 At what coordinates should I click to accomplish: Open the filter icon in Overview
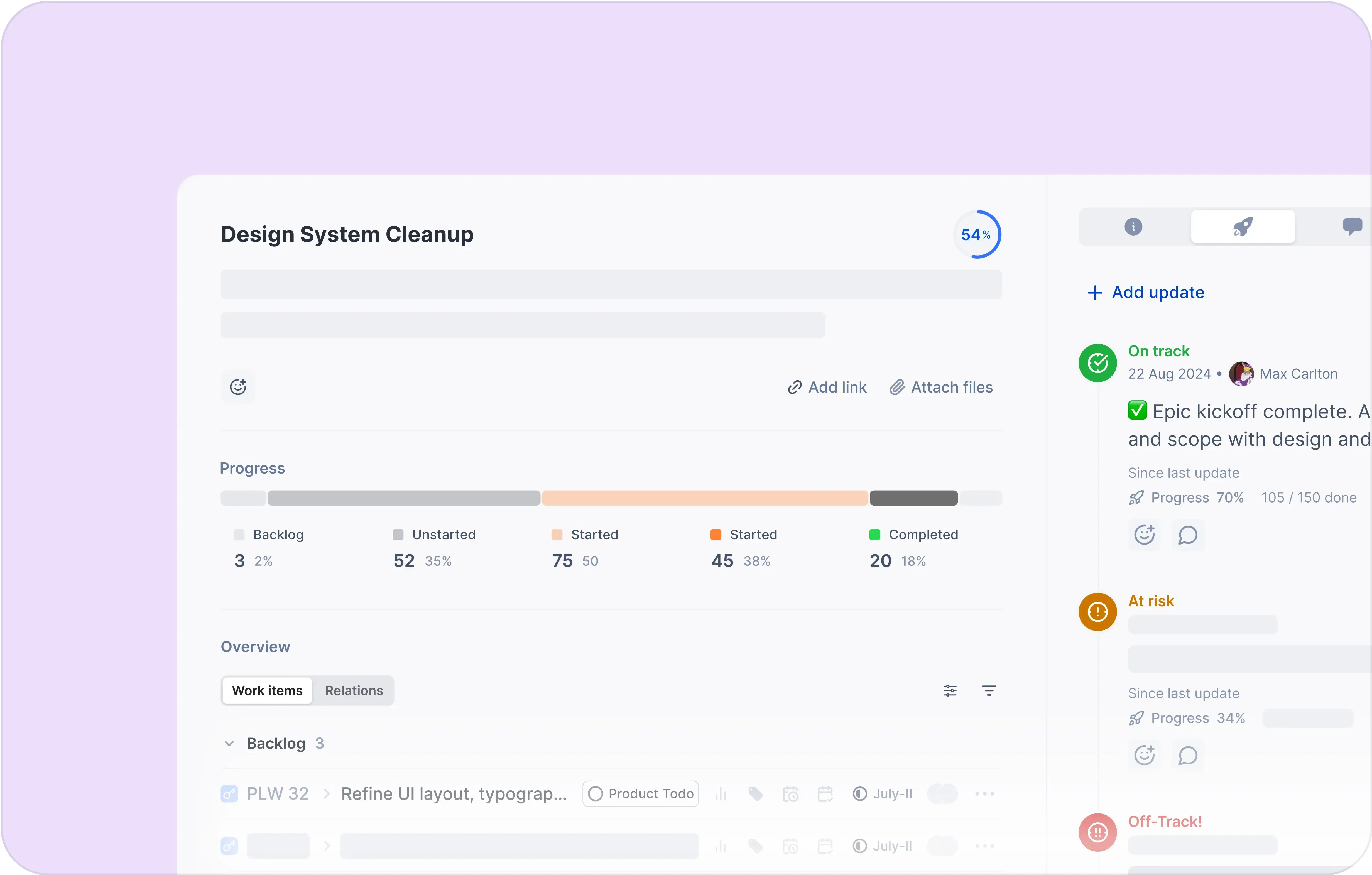(x=989, y=690)
